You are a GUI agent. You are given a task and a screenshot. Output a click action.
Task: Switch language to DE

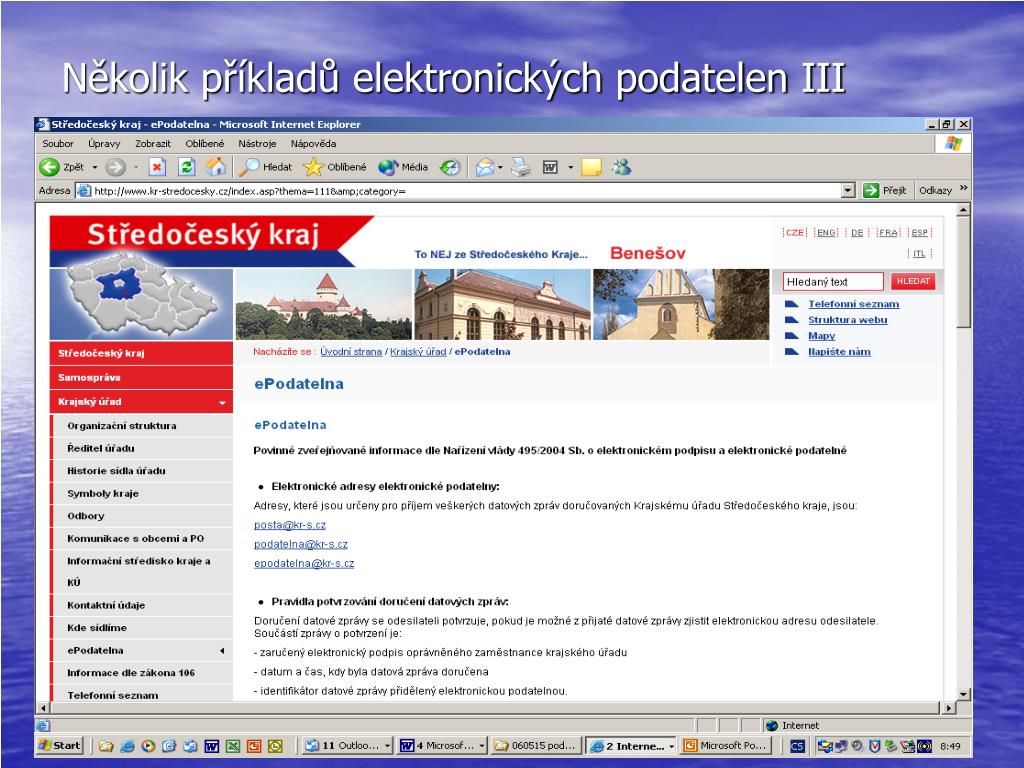pyautogui.click(x=857, y=232)
